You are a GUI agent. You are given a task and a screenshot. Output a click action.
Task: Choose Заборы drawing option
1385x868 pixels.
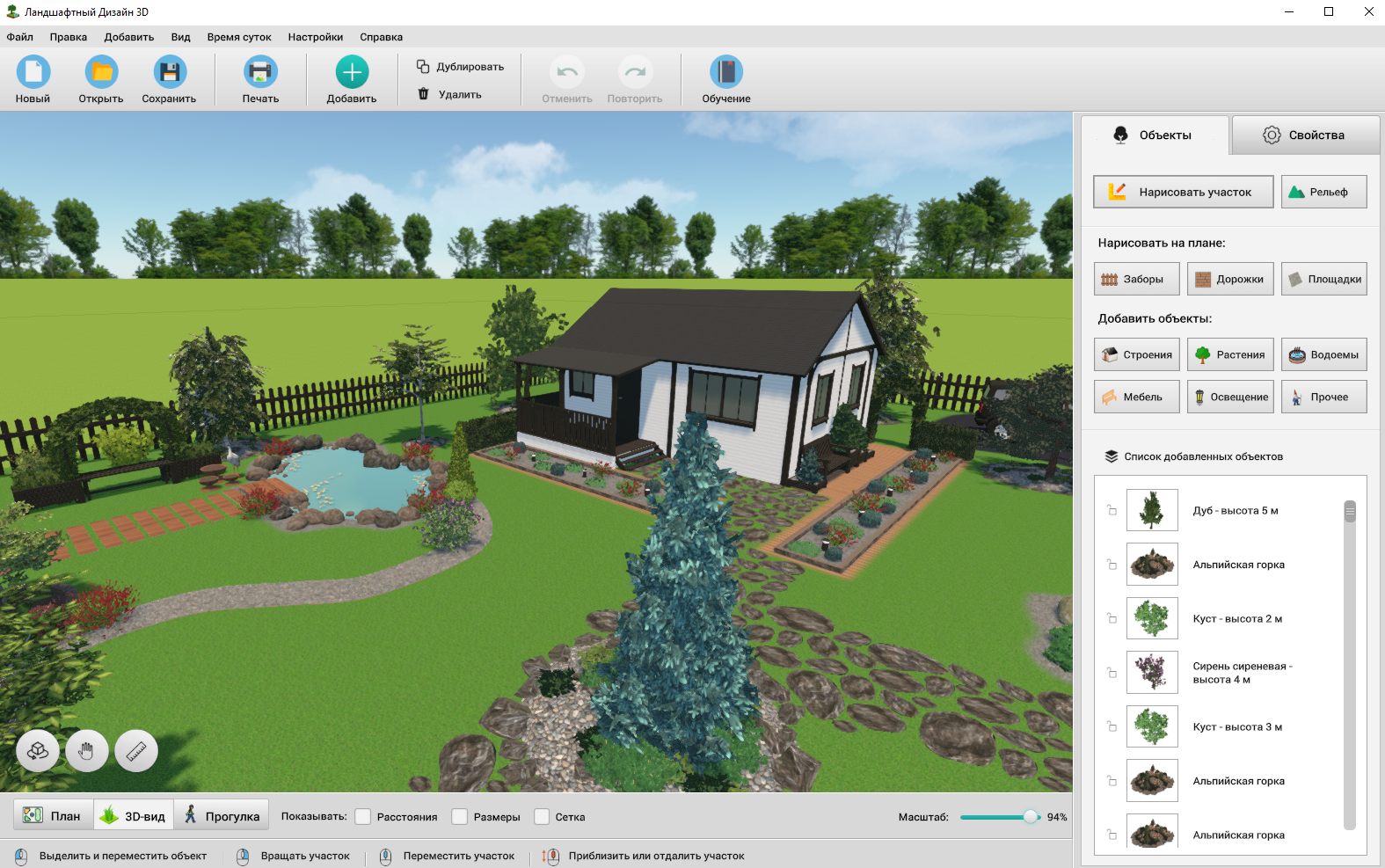click(1137, 279)
